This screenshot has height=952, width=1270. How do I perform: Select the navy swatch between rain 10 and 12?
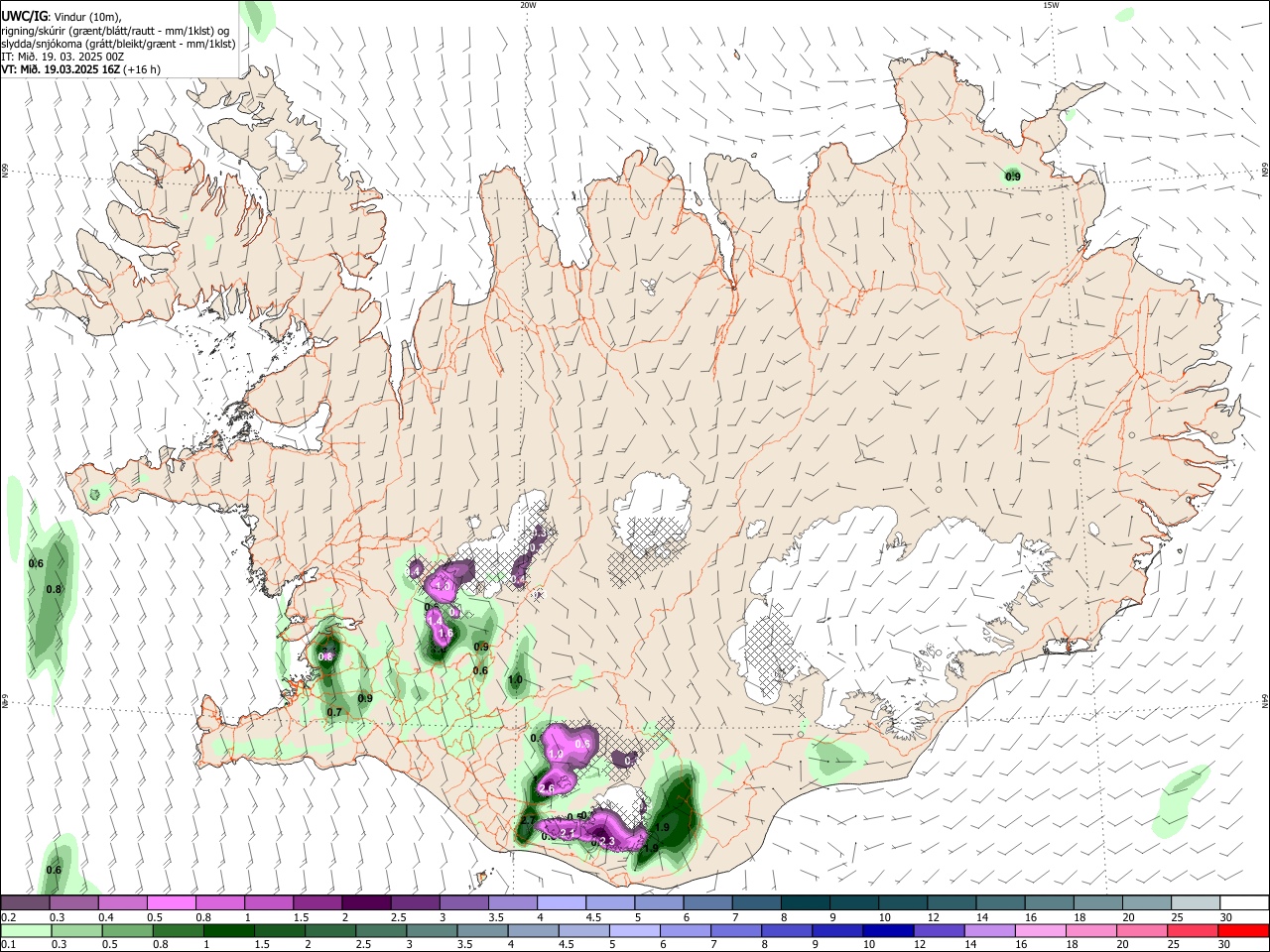pos(887,930)
